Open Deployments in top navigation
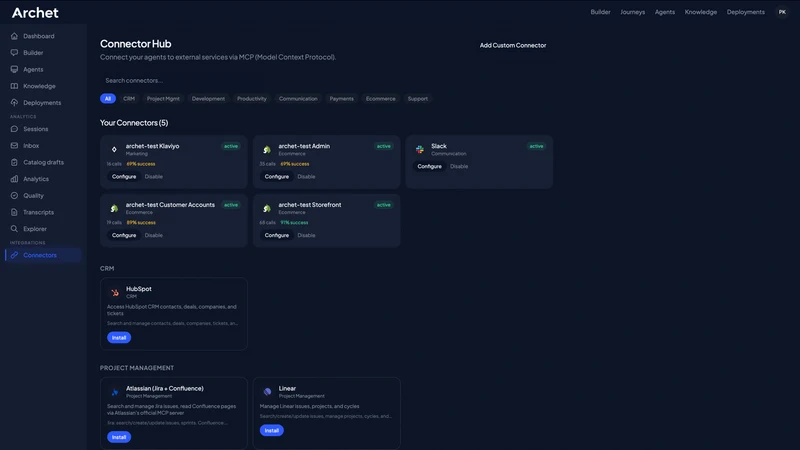This screenshot has height=450, width=800. 745,12
